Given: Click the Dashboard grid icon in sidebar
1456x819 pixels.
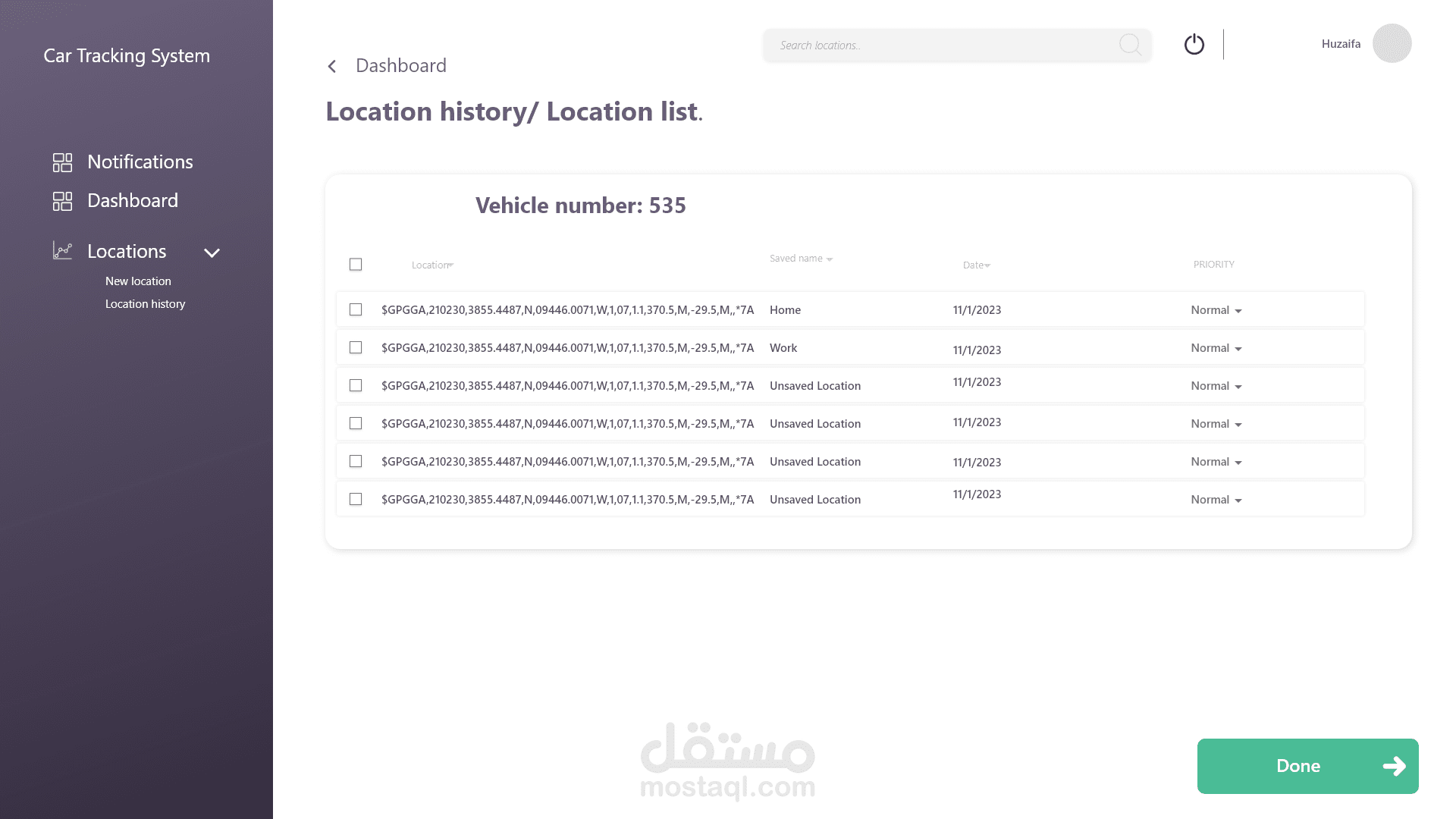Looking at the screenshot, I should coord(62,201).
